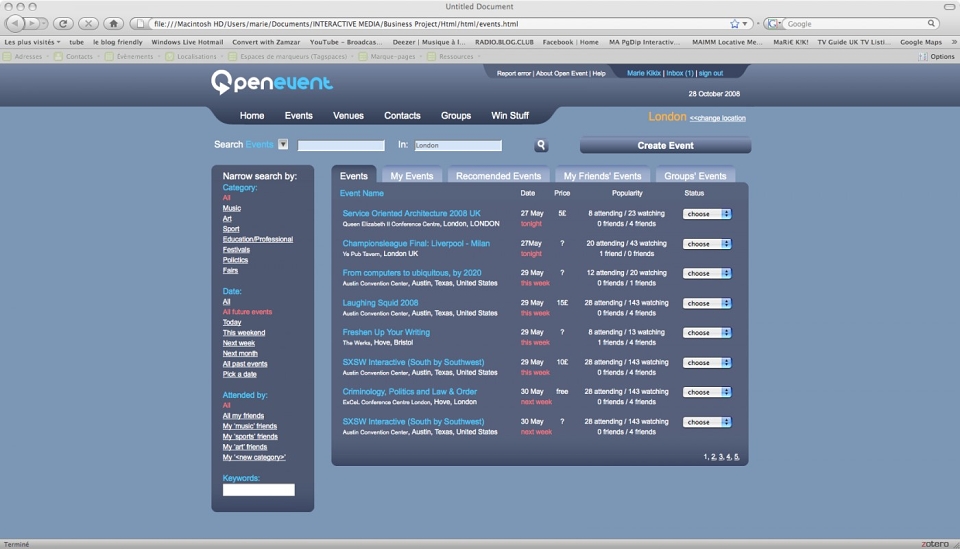Click the Openevent logo
Image resolution: width=960 pixels, height=549 pixels.
click(272, 82)
